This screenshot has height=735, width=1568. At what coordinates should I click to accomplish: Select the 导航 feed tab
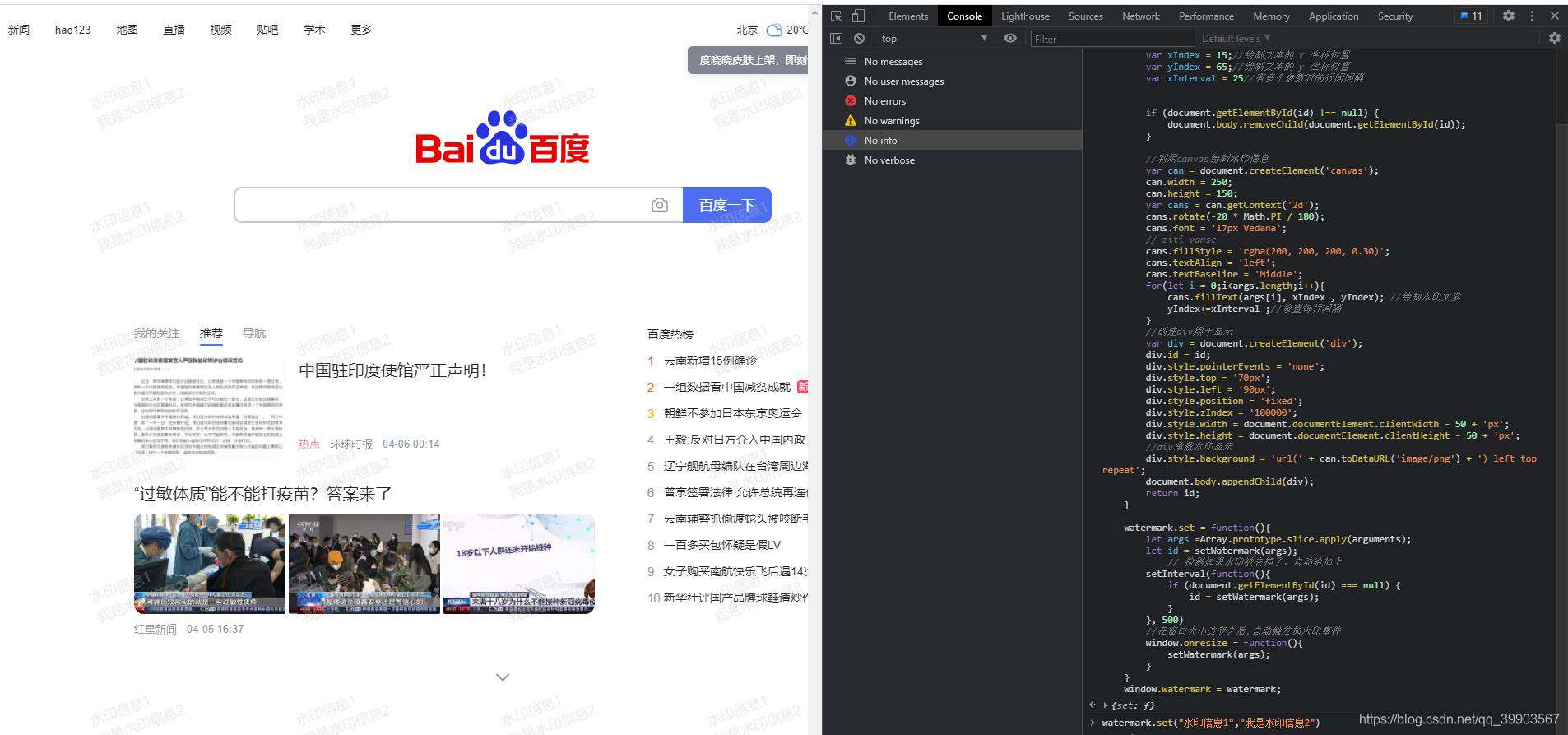(x=254, y=333)
